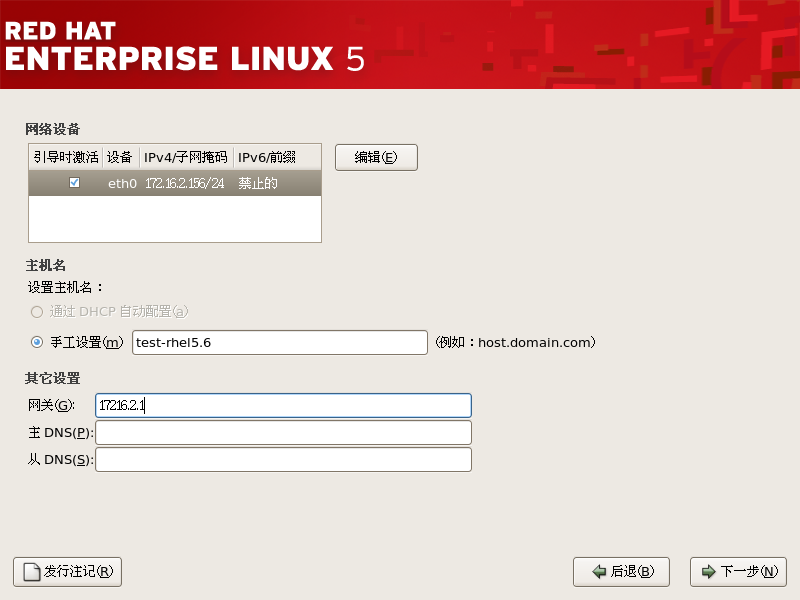Click the 后退(B) back button

tap(621, 571)
